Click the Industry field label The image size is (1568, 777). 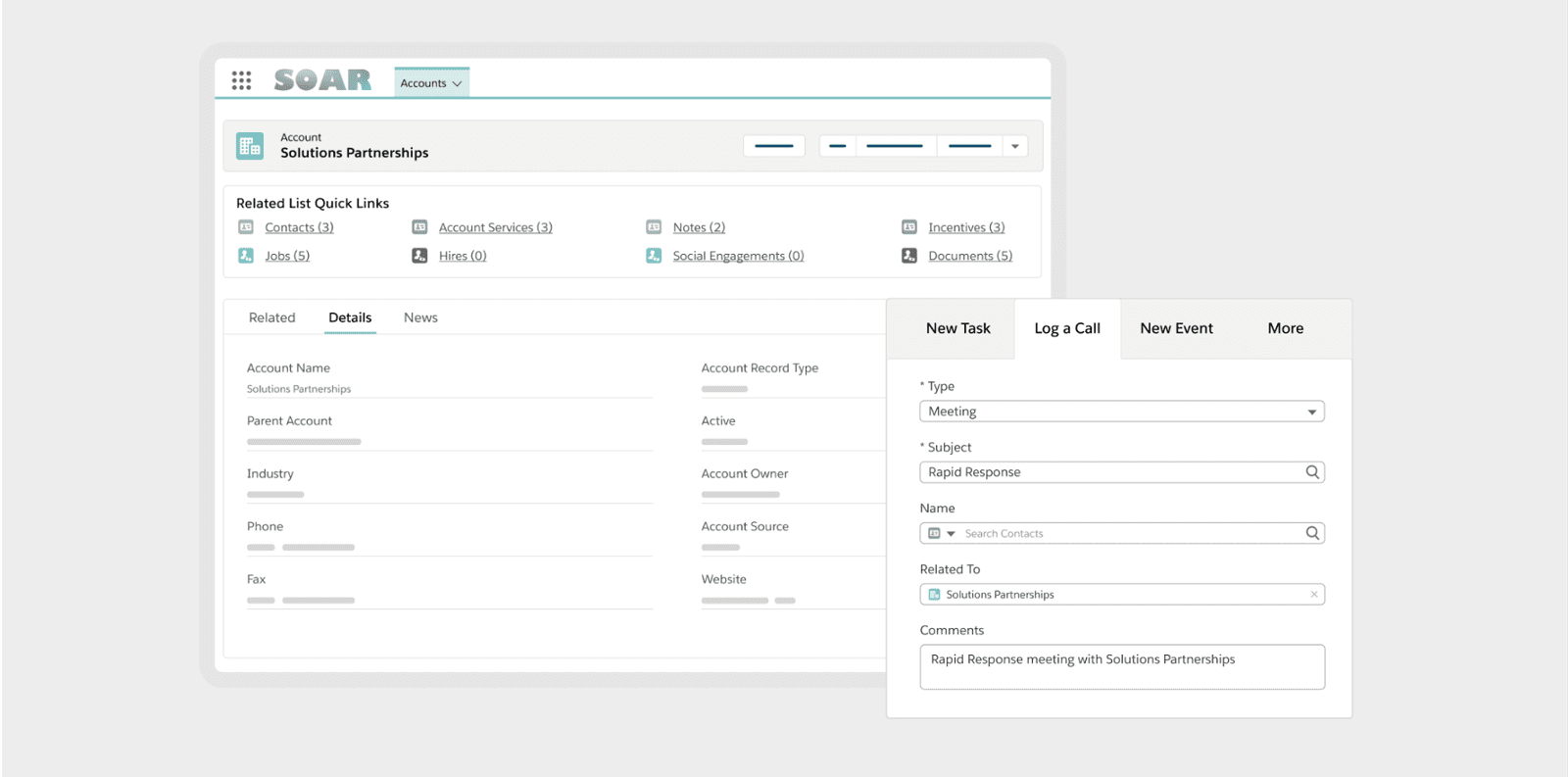[x=270, y=473]
